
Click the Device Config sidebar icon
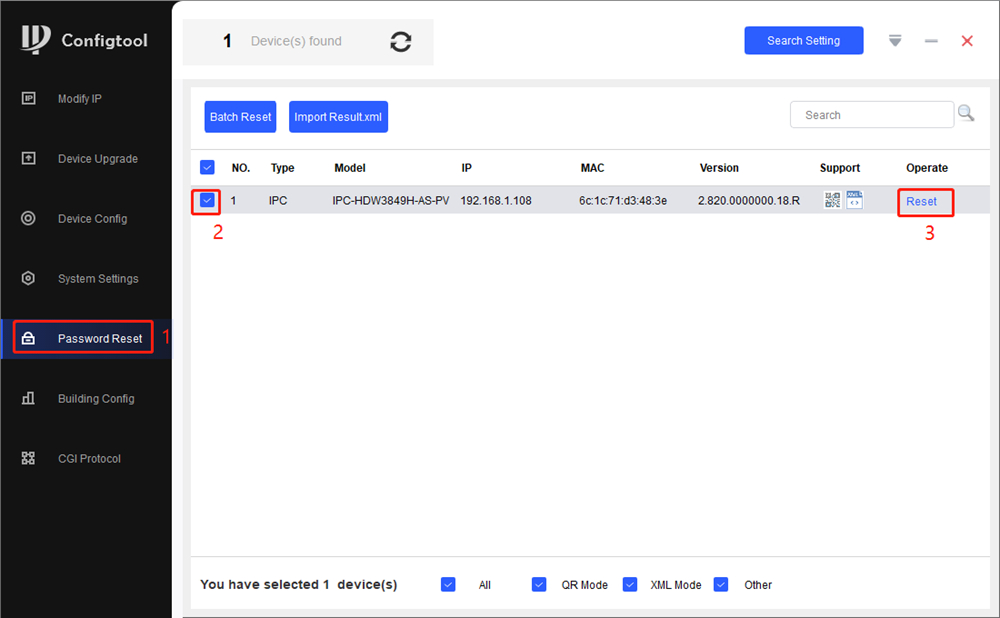[29, 218]
